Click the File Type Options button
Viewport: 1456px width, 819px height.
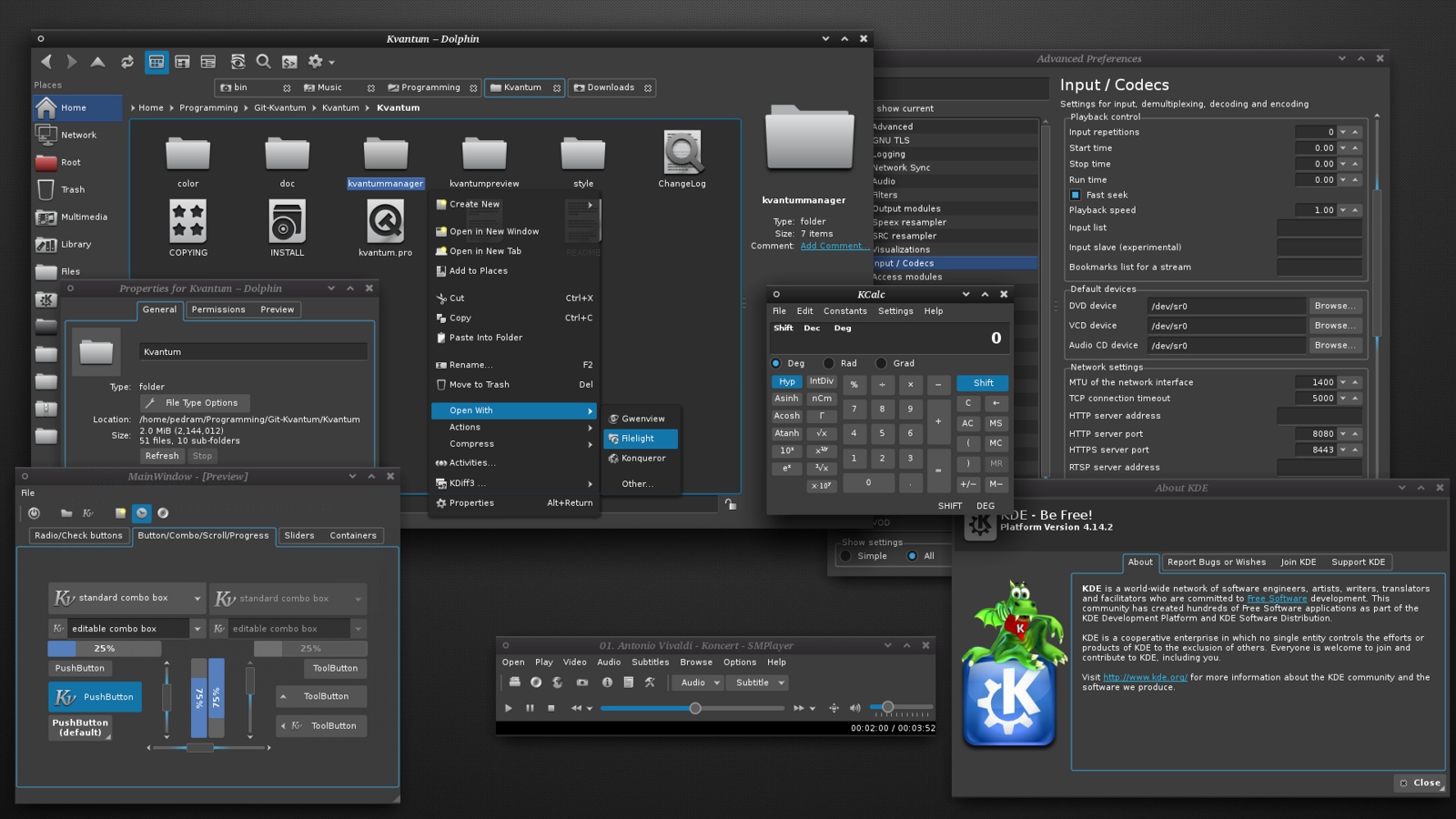pyautogui.click(x=196, y=403)
